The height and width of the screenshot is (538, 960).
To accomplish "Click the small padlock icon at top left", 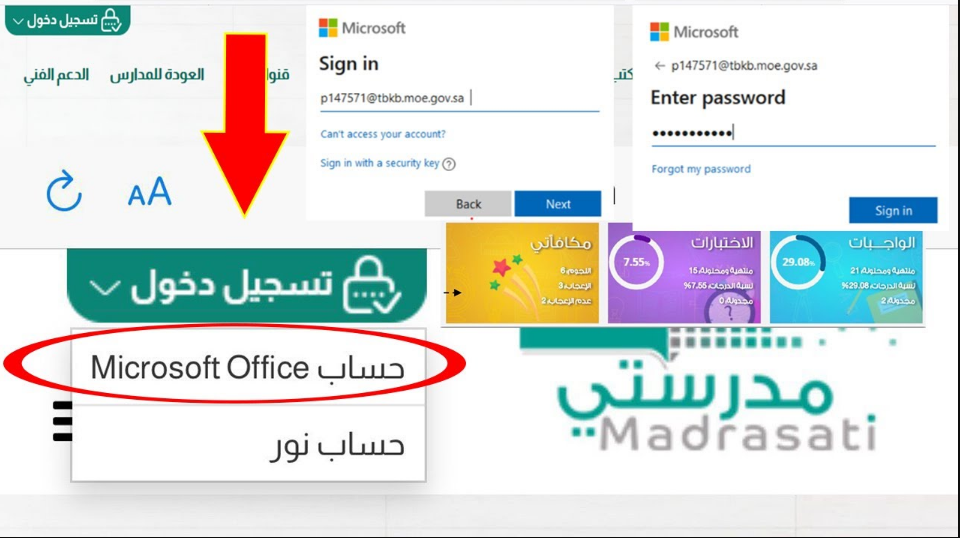I will pos(111,20).
